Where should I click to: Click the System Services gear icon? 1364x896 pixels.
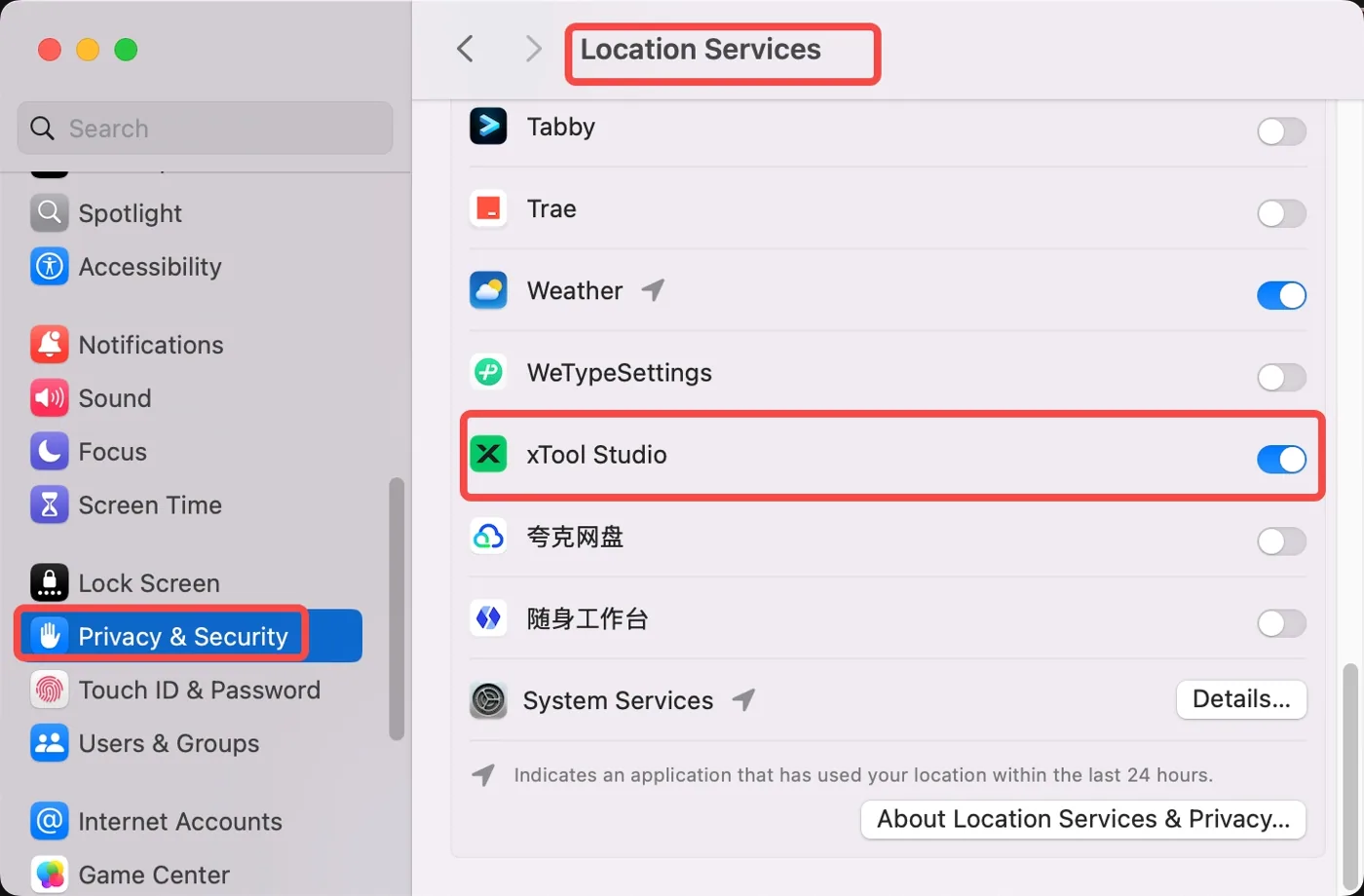tap(488, 700)
